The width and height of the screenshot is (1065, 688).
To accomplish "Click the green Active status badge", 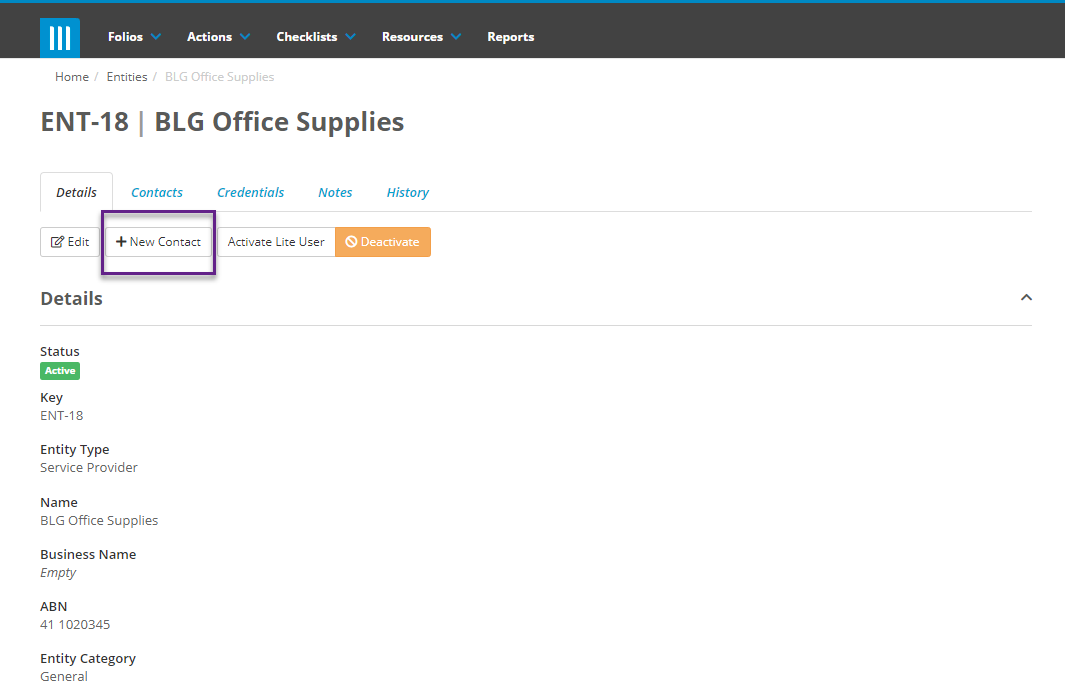I will 59,370.
